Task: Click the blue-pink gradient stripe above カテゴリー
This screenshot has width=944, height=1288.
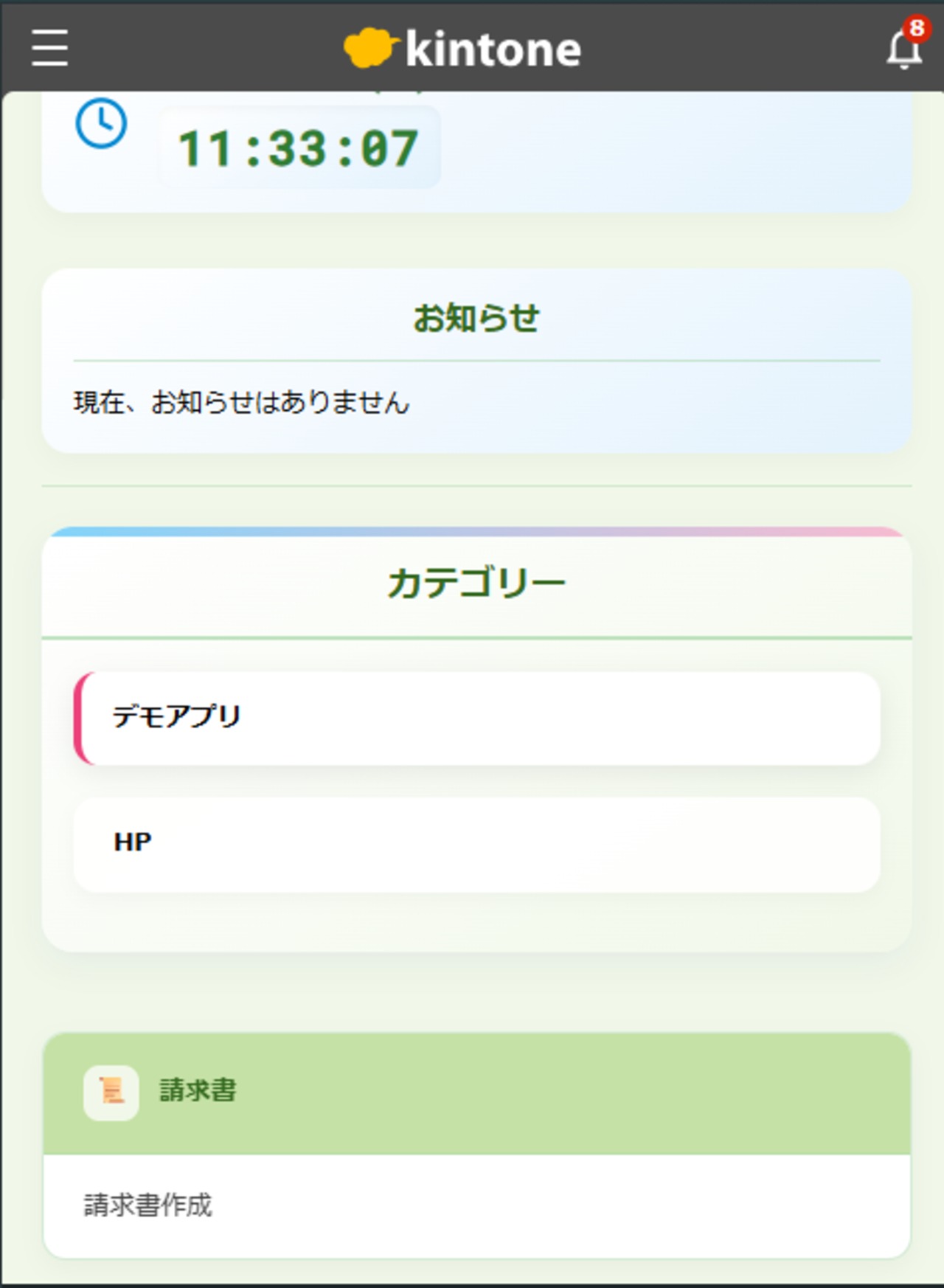Action: point(476,532)
